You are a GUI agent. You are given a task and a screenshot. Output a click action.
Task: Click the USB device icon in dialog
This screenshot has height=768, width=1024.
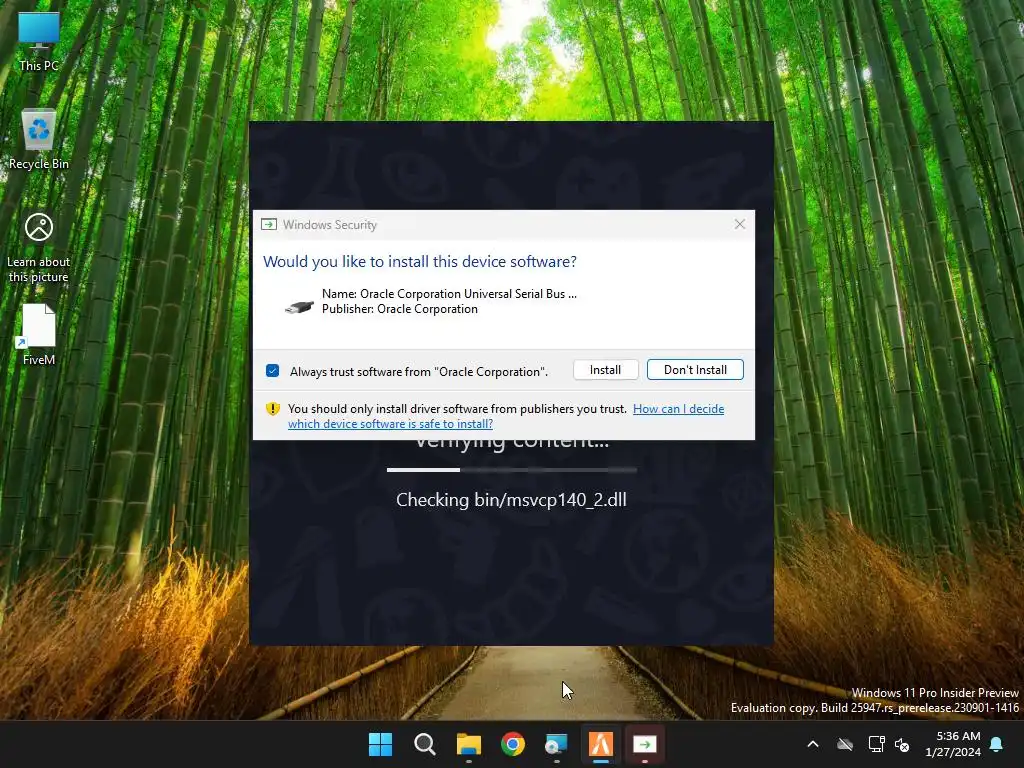pos(299,306)
